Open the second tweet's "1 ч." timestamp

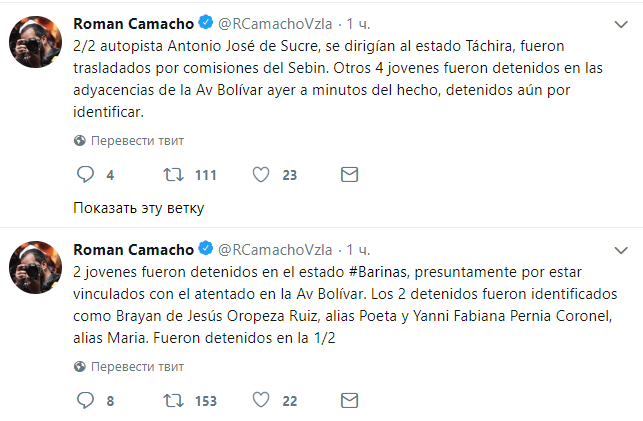click(x=358, y=248)
